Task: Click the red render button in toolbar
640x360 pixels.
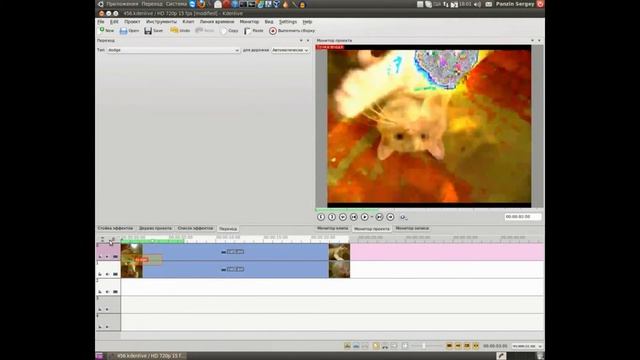Action: coord(273,31)
